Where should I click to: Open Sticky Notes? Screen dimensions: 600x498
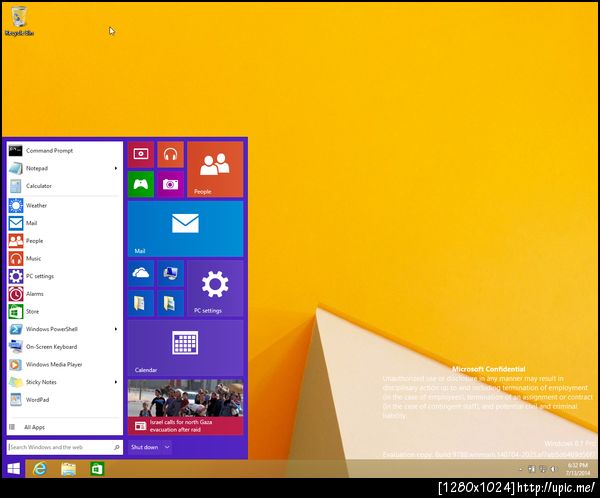click(64, 382)
